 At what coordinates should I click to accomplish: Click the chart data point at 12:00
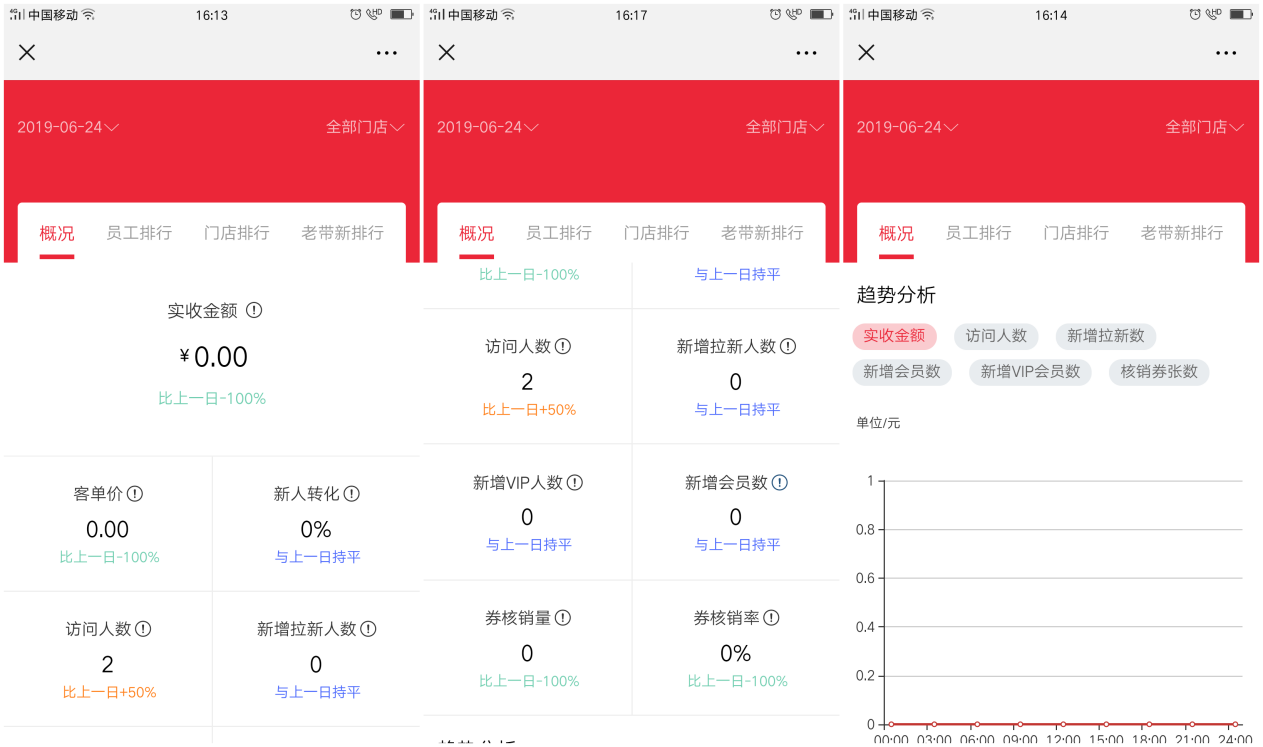coord(1063,724)
